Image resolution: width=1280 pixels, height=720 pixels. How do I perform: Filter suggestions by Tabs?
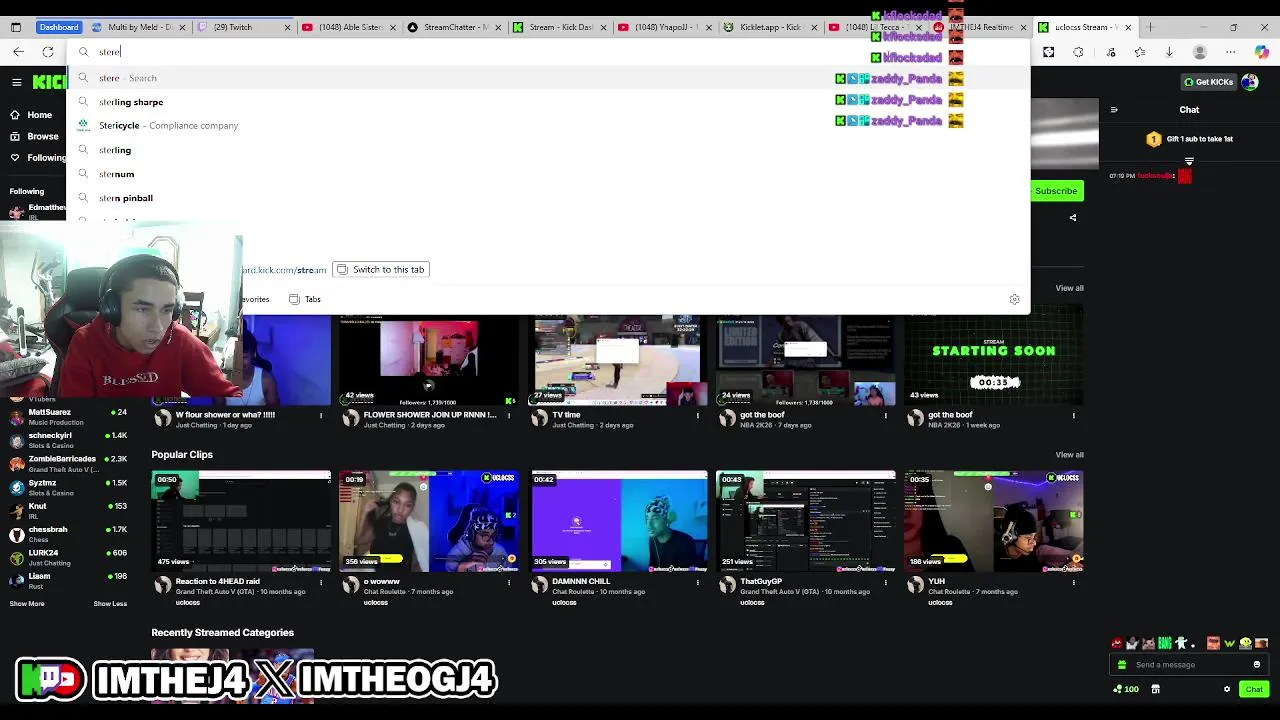[305, 299]
